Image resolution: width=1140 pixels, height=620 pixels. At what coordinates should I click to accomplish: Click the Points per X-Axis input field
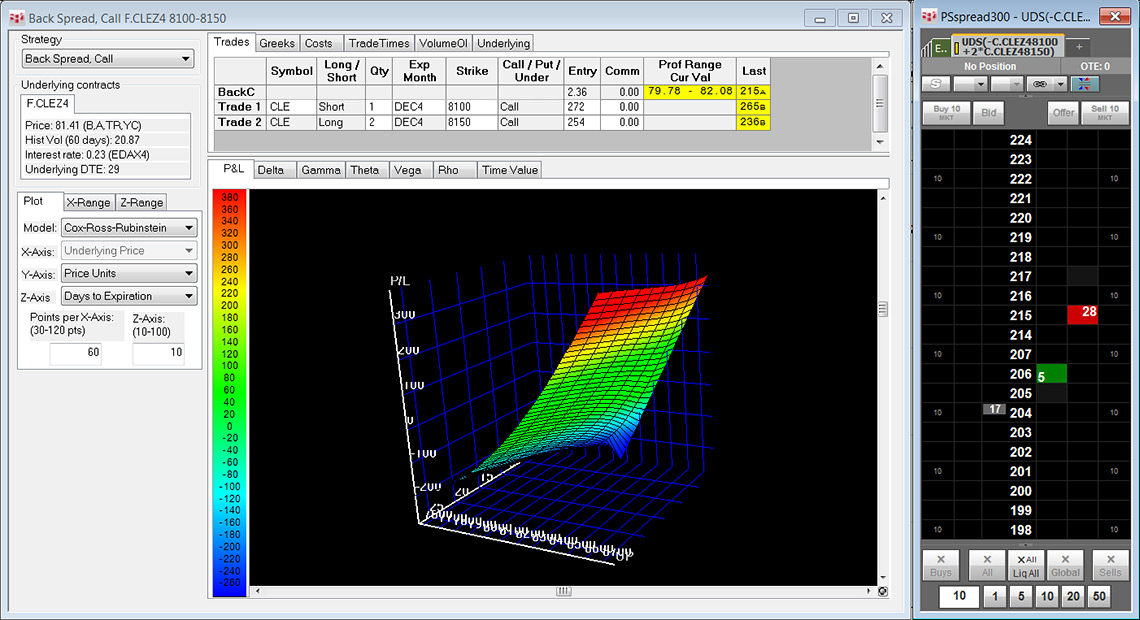pos(76,352)
